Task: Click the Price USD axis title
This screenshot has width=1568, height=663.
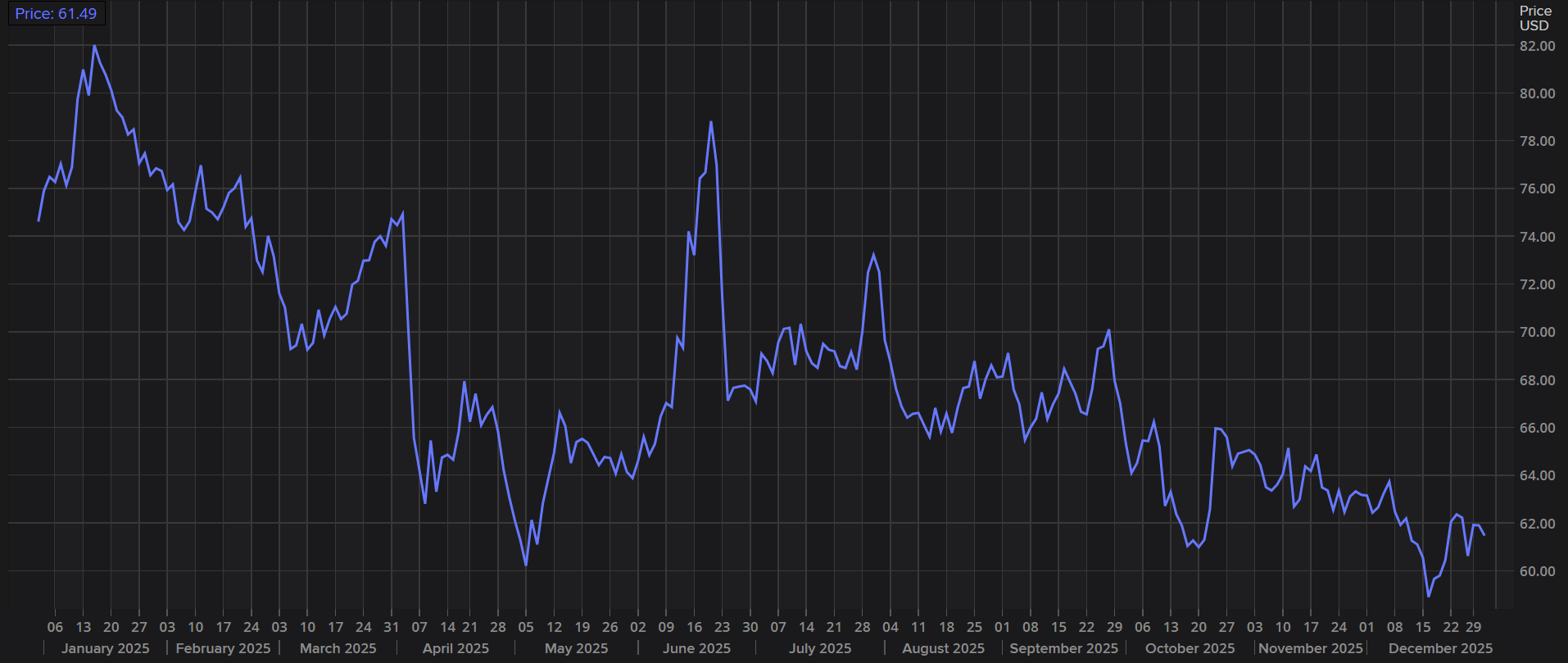Action: pyautogui.click(x=1534, y=18)
